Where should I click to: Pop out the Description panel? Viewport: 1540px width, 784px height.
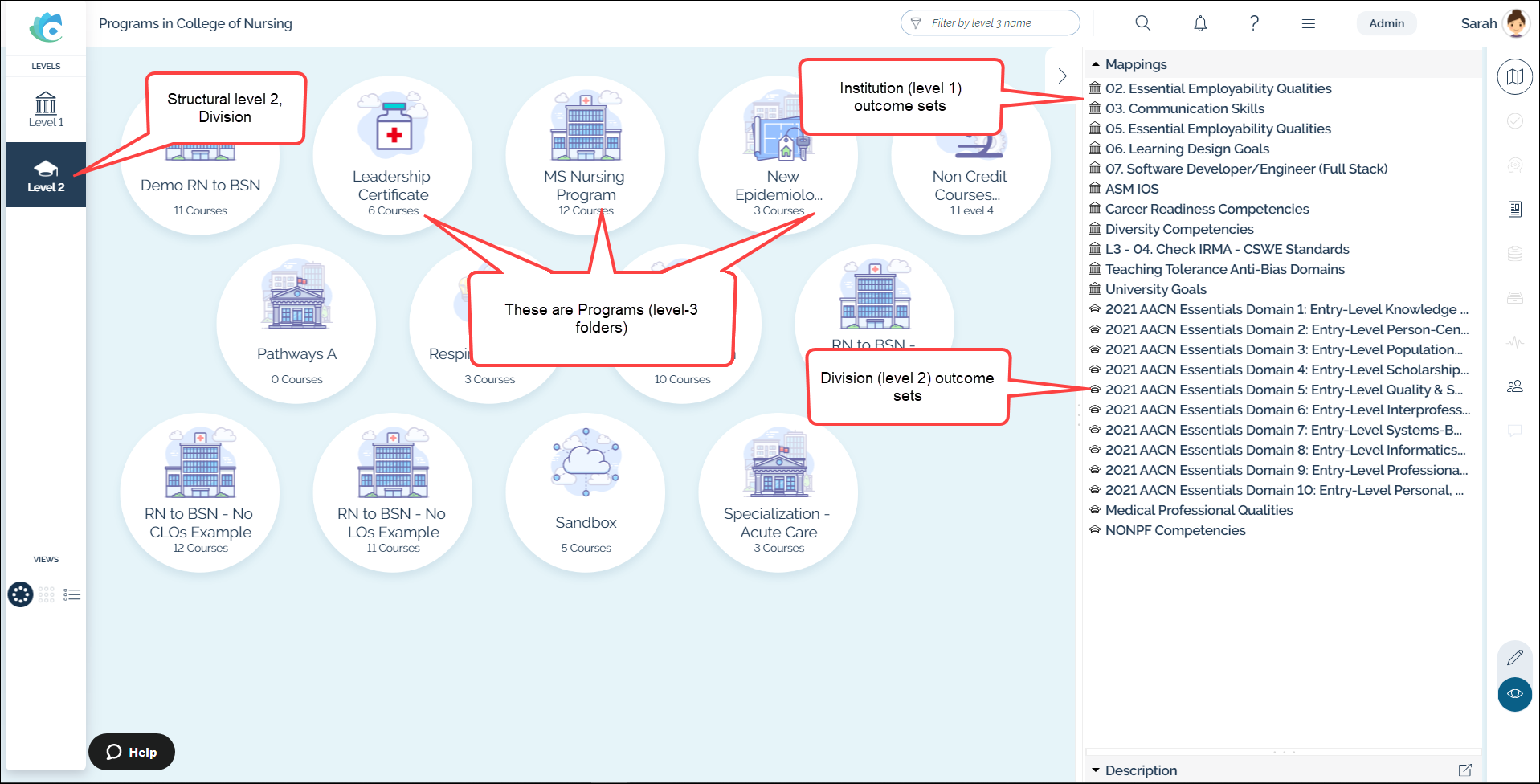pos(1465,770)
